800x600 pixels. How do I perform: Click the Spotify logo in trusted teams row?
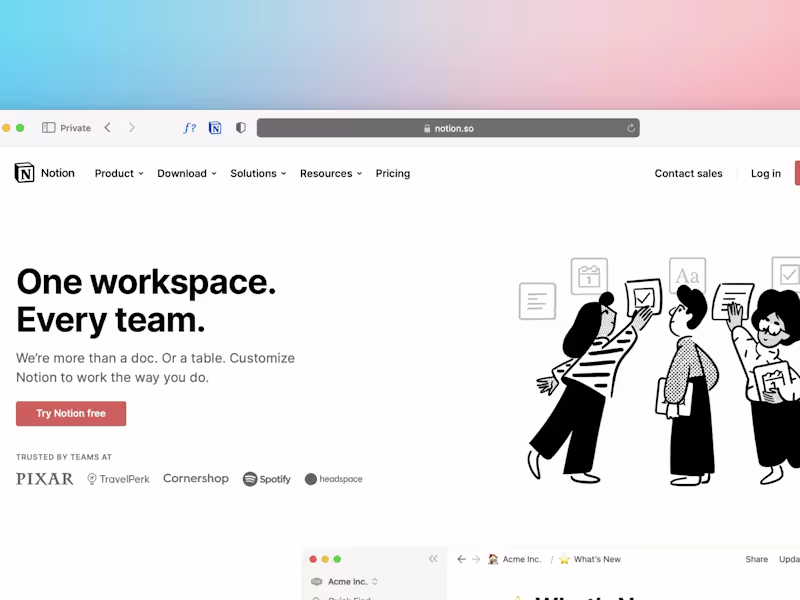pos(266,479)
